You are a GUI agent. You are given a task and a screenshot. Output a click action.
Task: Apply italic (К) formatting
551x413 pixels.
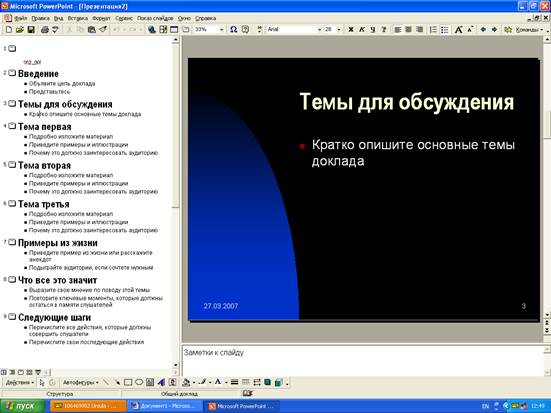tap(362, 30)
